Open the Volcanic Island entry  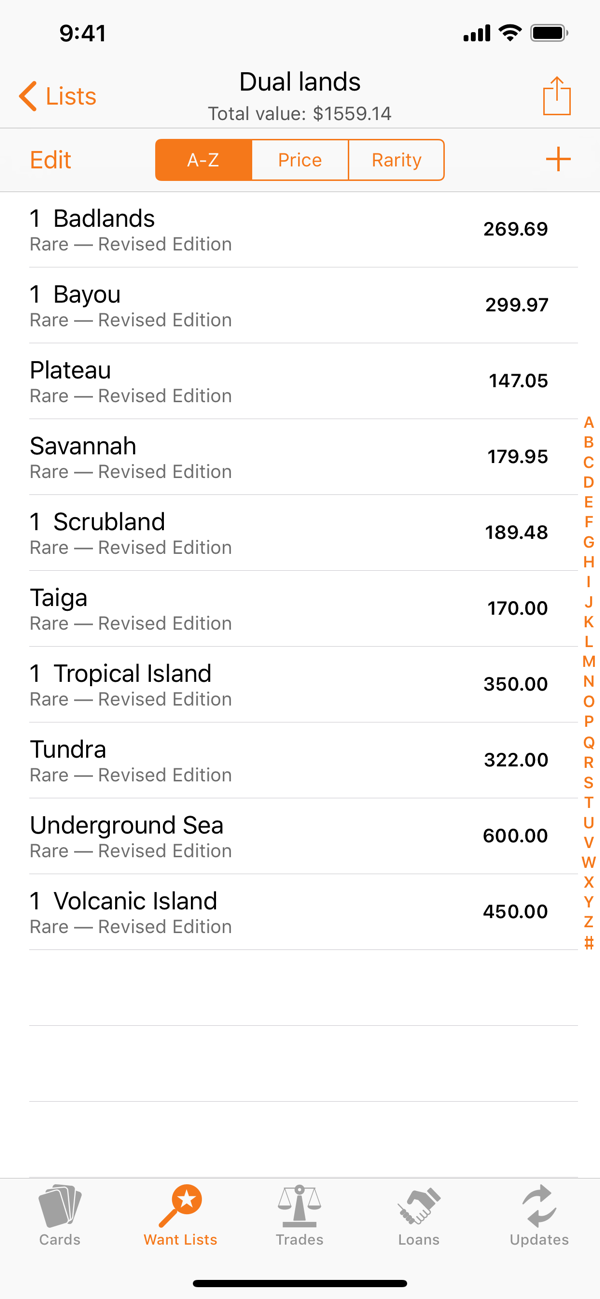click(290, 912)
